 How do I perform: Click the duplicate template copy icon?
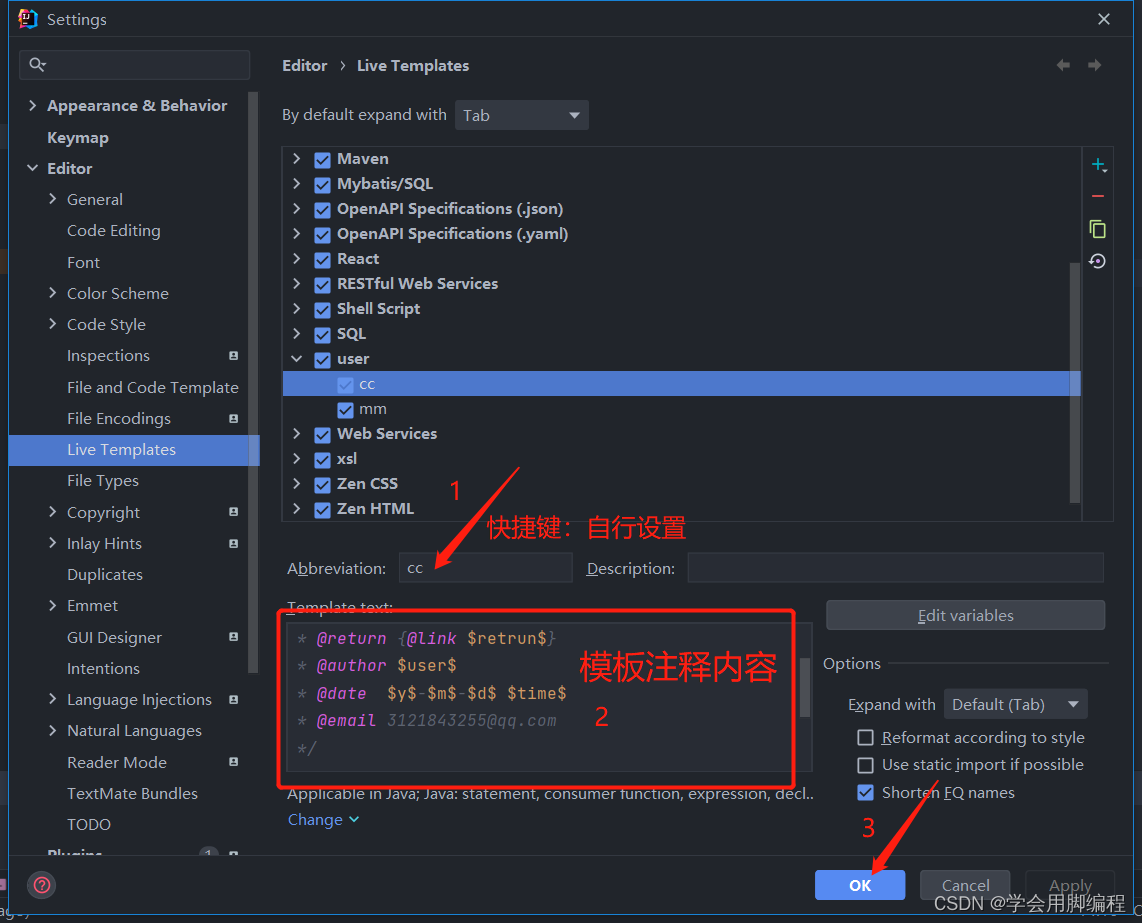pos(1098,229)
